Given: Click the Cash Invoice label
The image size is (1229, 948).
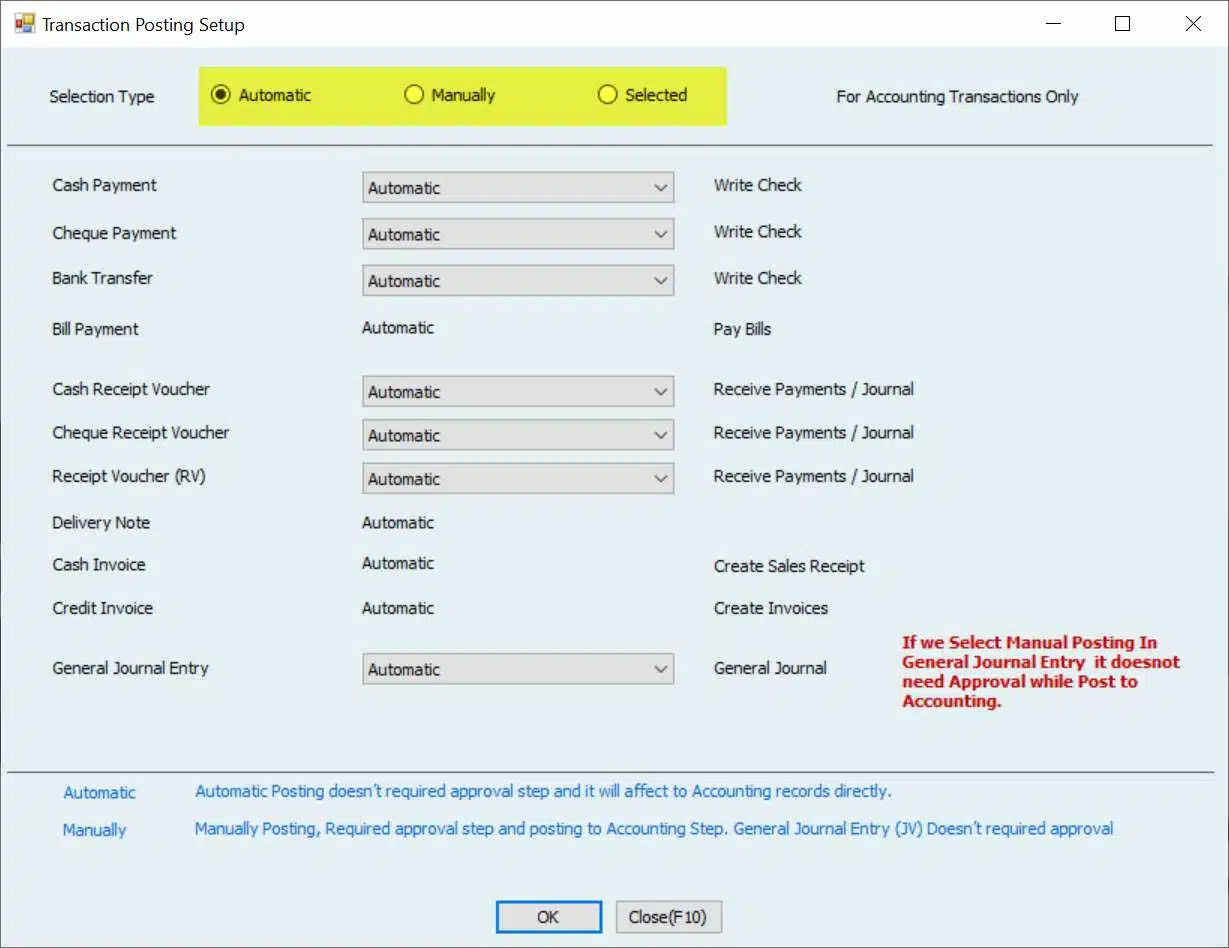Looking at the screenshot, I should [x=99, y=565].
